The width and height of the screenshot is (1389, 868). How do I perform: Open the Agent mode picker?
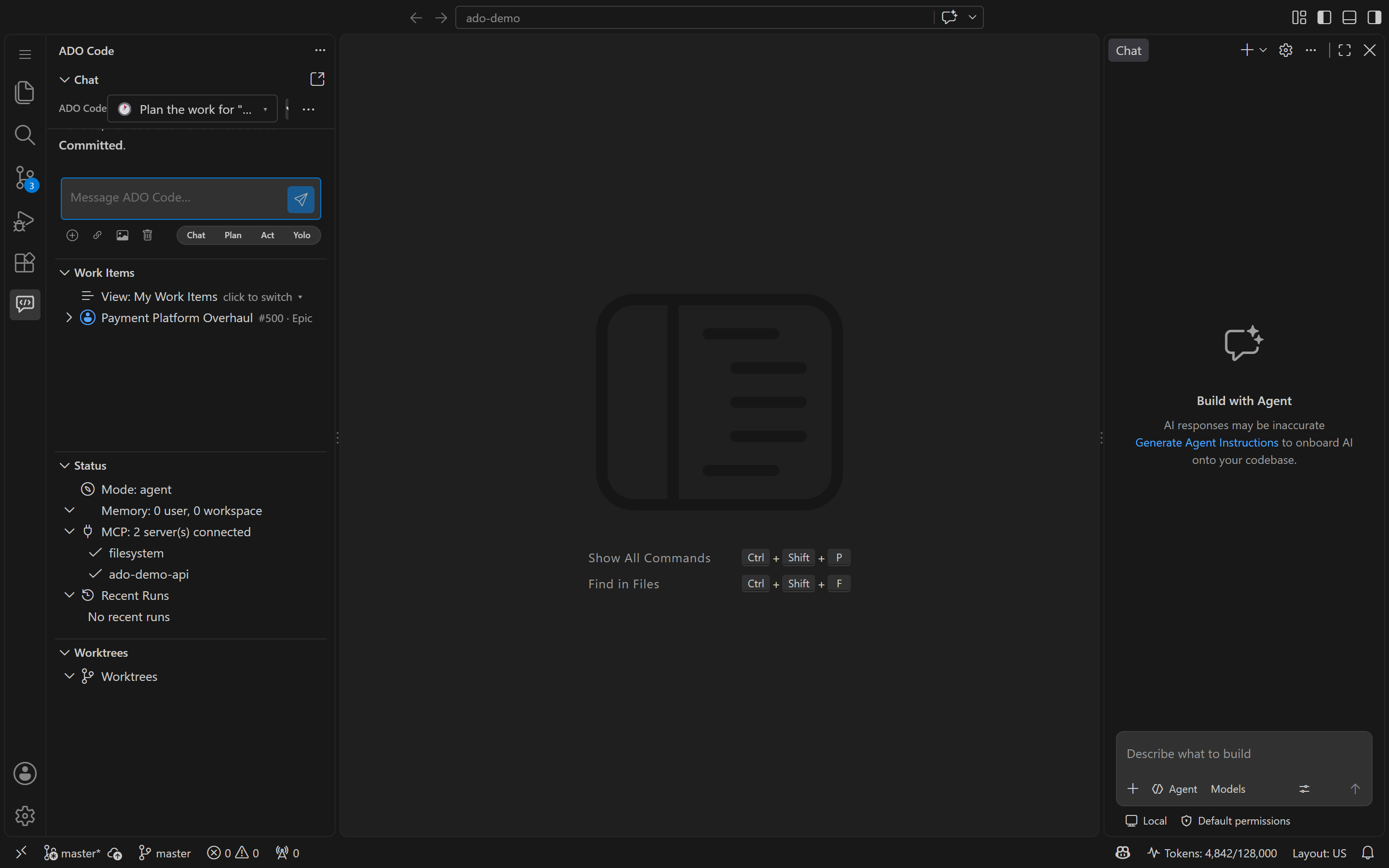click(x=1174, y=789)
